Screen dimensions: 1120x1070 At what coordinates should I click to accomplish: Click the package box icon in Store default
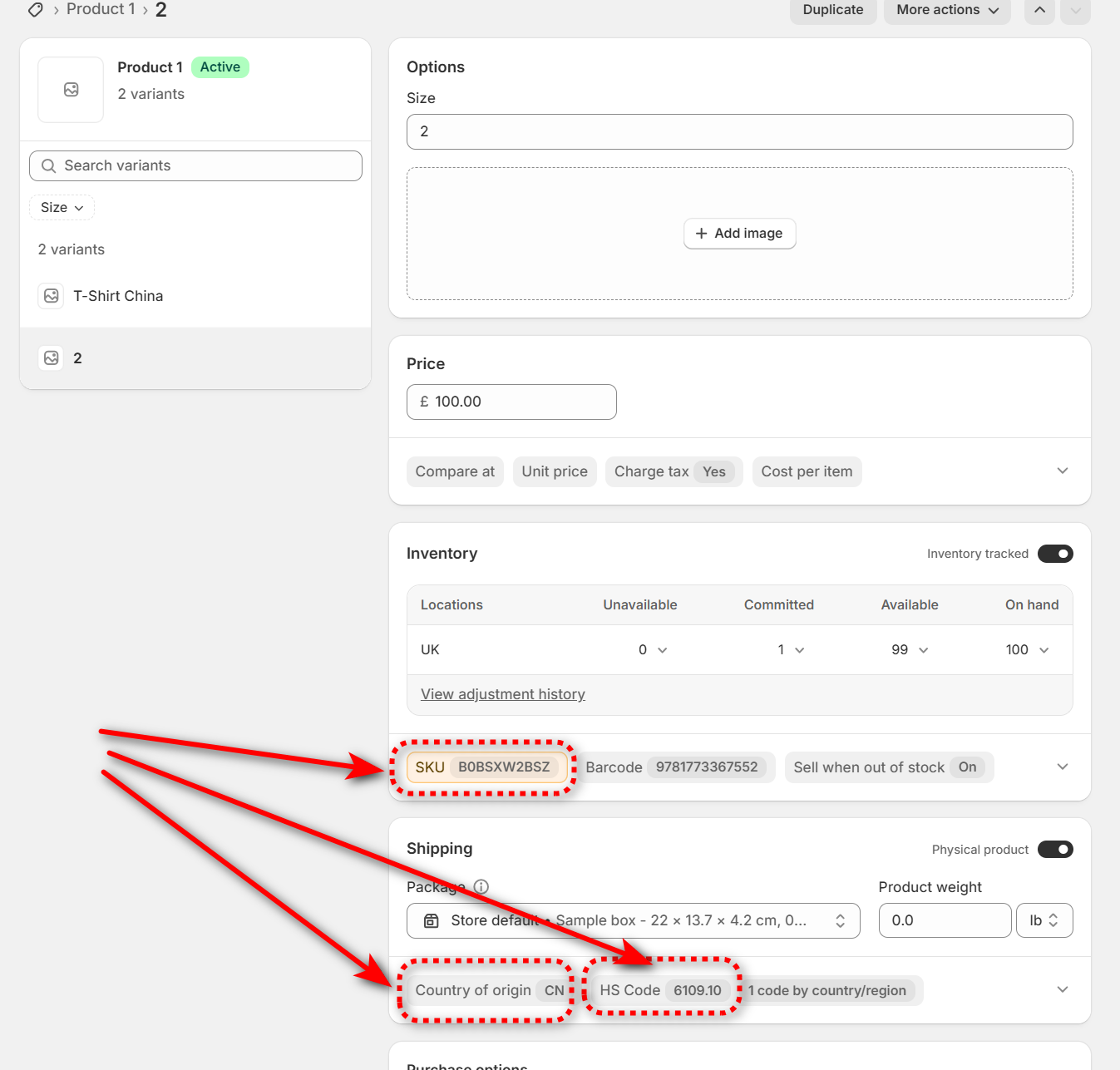(x=432, y=921)
